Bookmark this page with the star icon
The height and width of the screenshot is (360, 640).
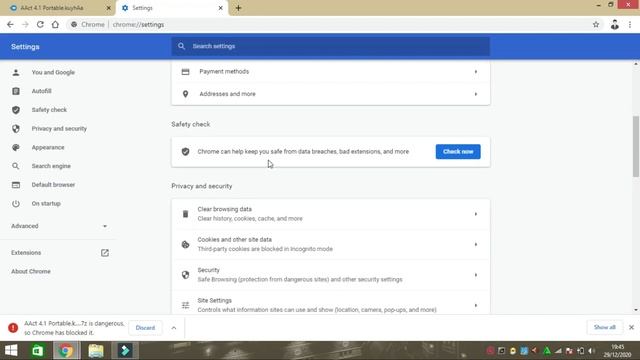[x=596, y=24]
